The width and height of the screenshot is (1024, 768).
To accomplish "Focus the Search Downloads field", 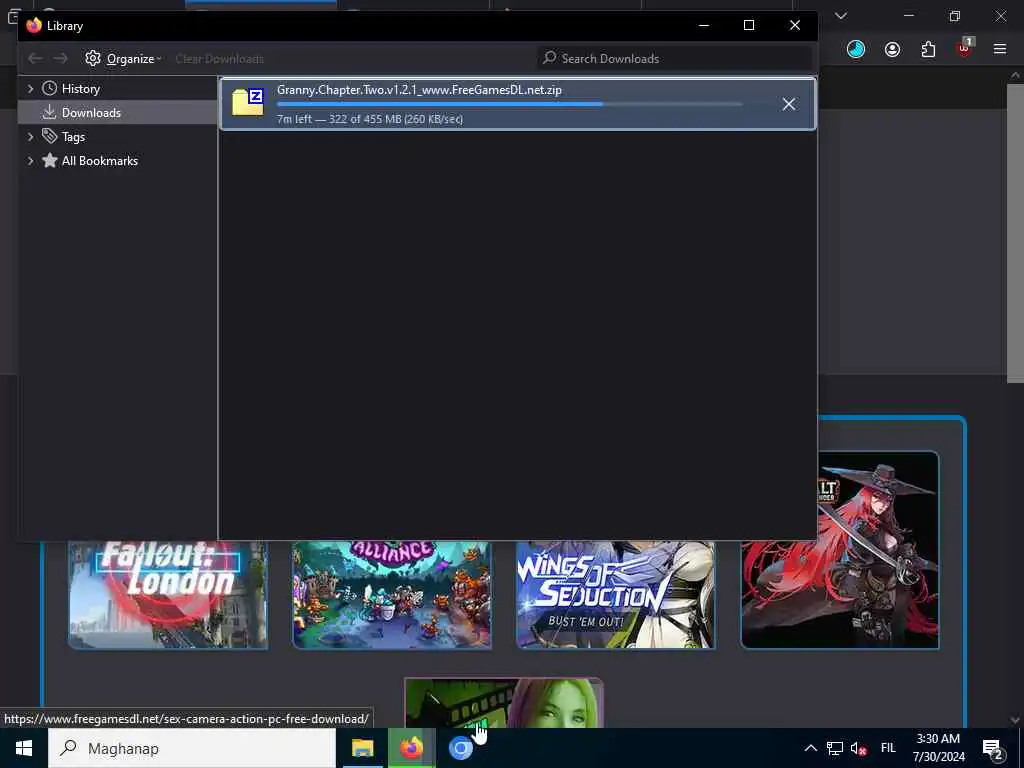I will tap(675, 59).
